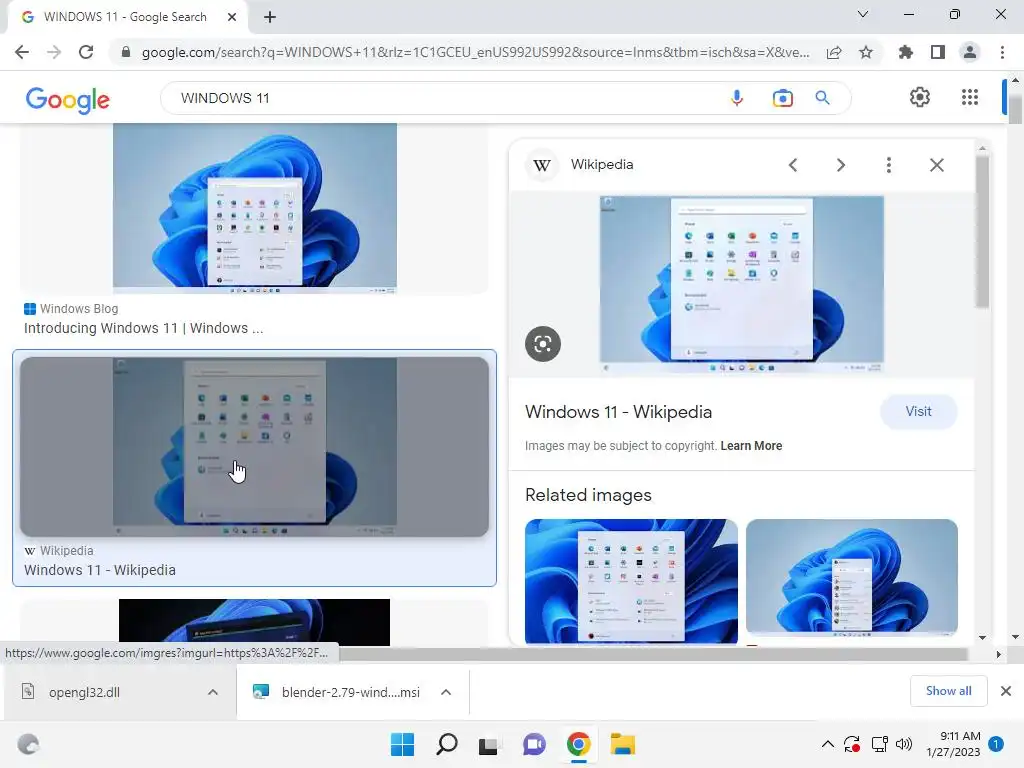Close the Wikipedia image preview panel
Image resolution: width=1024 pixels, height=768 pixels.
tap(936, 165)
